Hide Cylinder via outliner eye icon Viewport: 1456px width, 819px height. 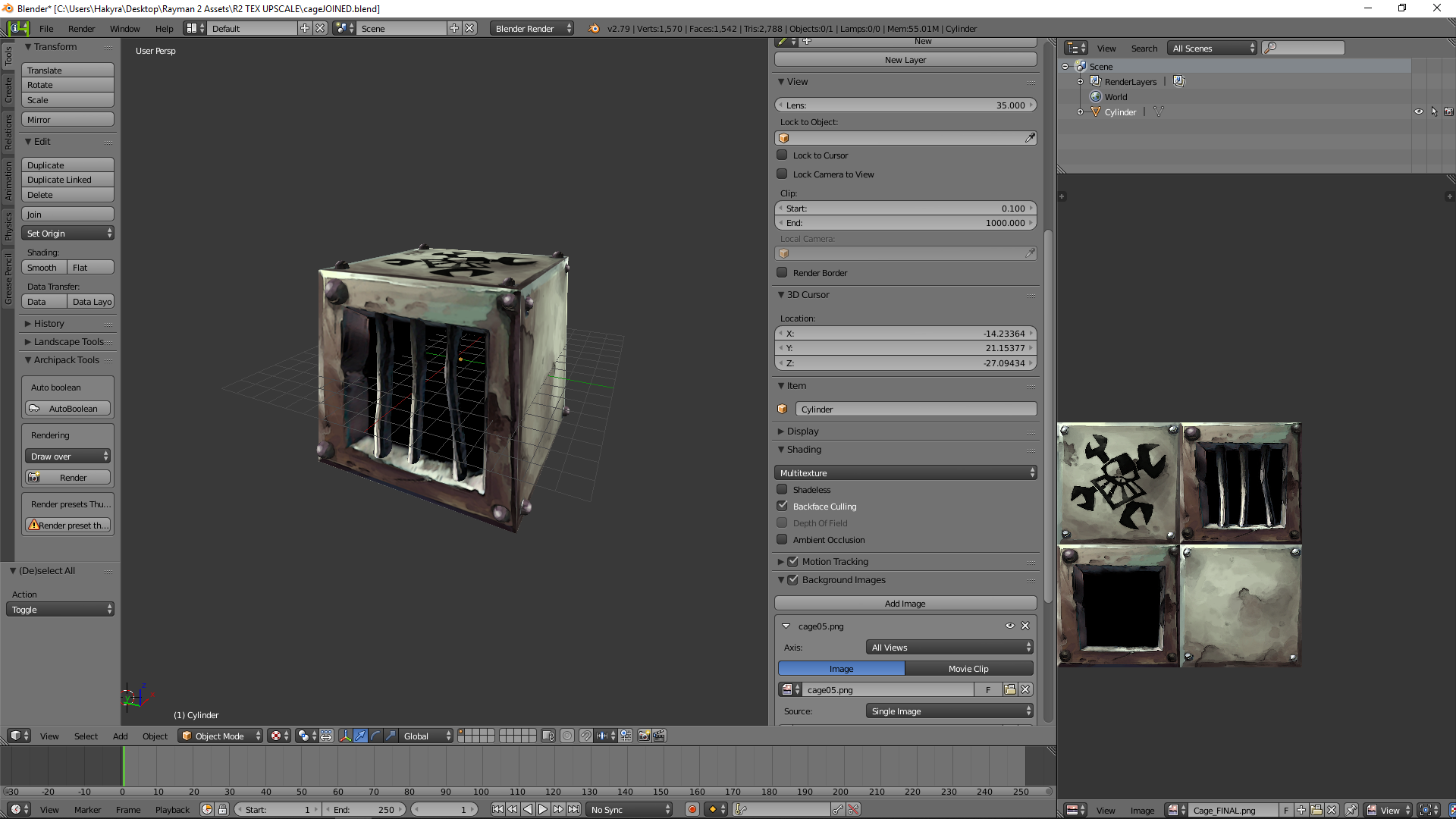click(1418, 111)
